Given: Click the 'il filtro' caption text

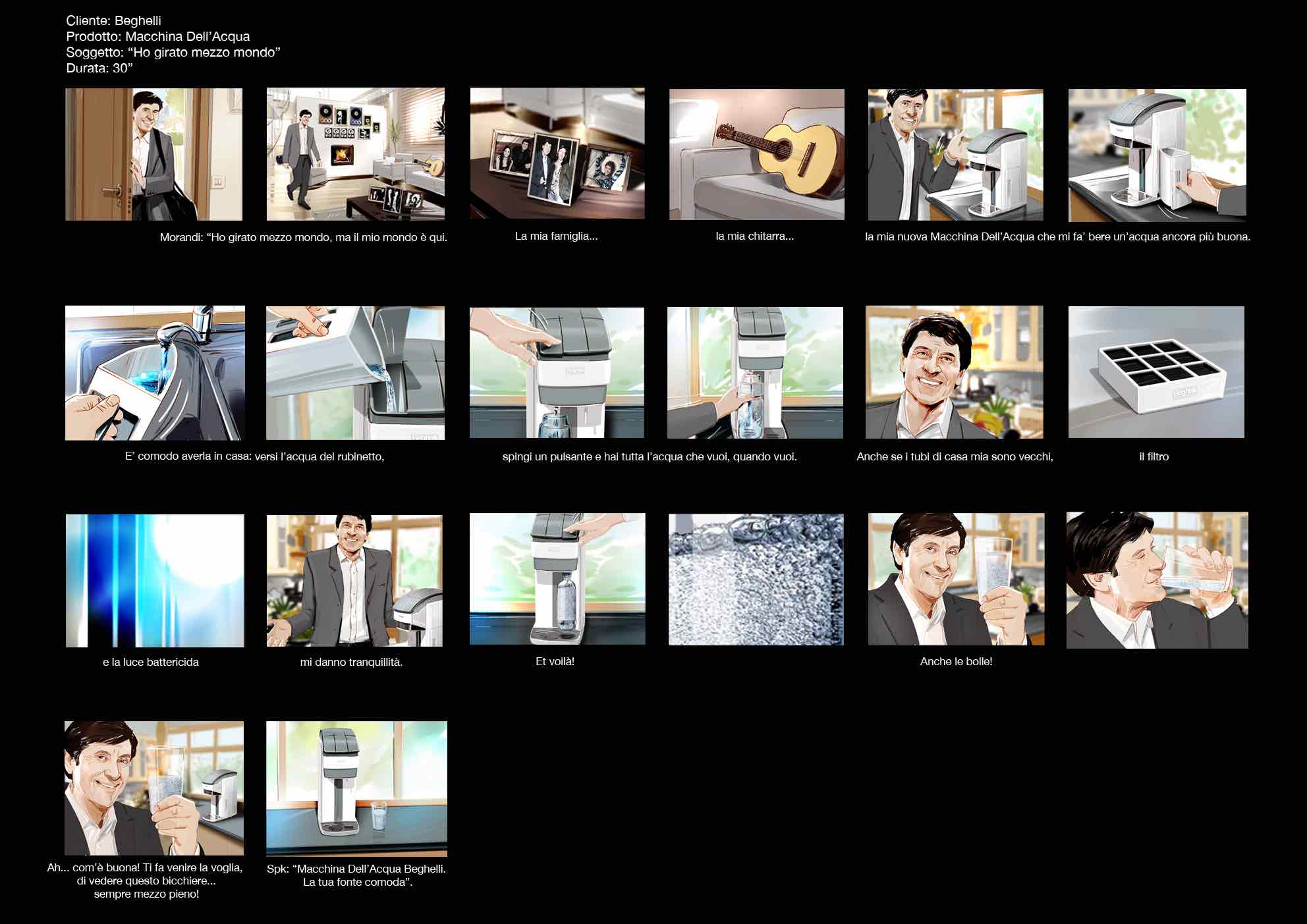Looking at the screenshot, I should (1154, 456).
